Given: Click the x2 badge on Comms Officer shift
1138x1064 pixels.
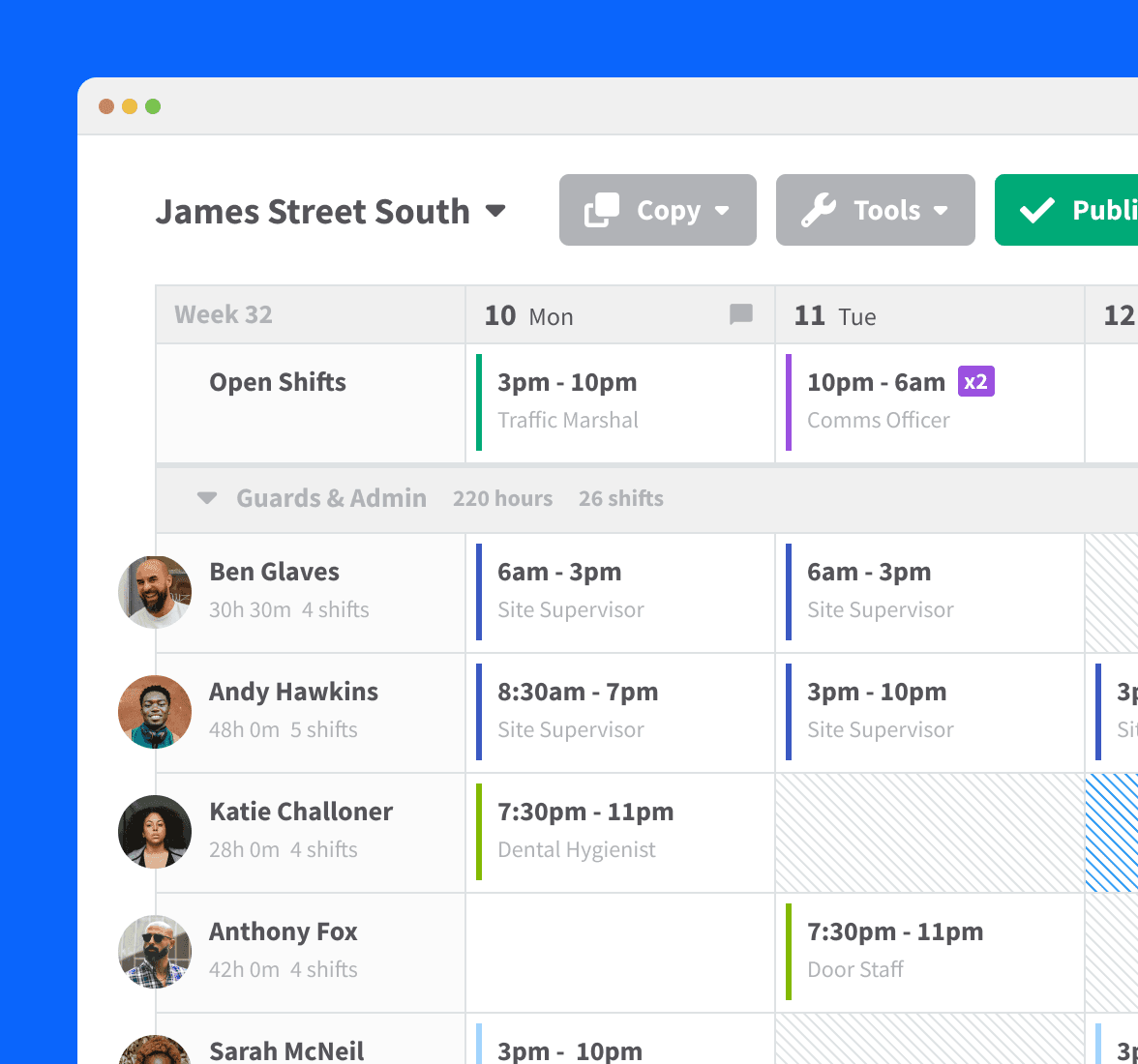Looking at the screenshot, I should tap(975, 382).
